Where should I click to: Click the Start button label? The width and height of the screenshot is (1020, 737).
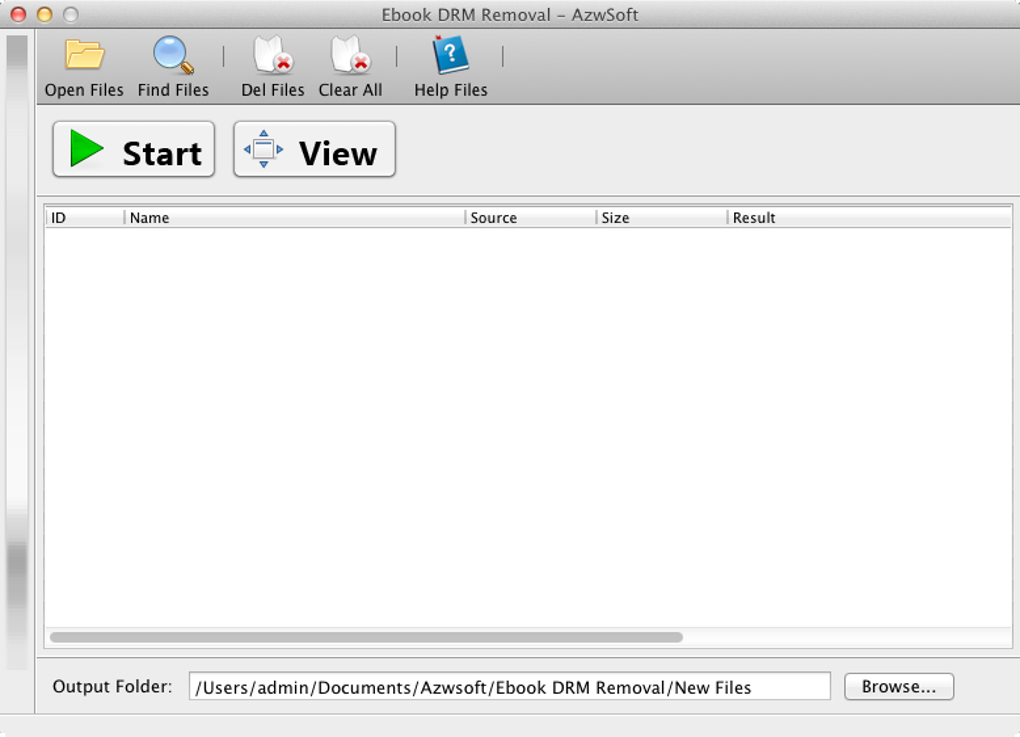tap(162, 154)
